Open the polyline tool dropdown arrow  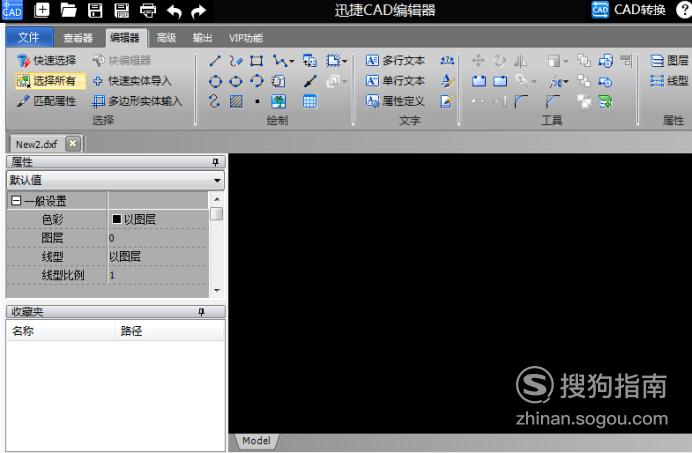291,61
